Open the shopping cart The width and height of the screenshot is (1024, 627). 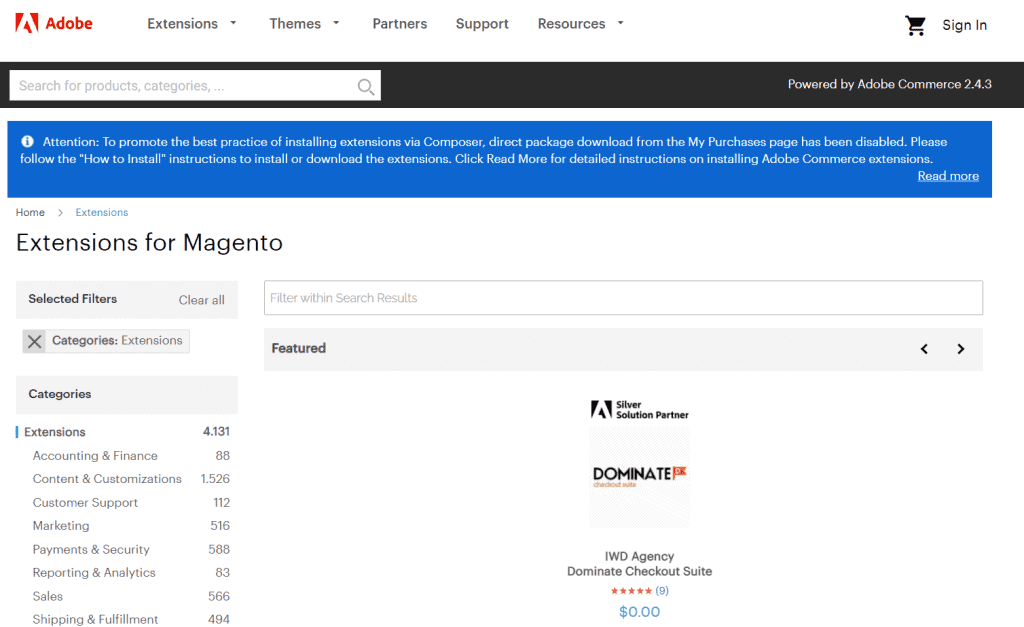pos(915,25)
